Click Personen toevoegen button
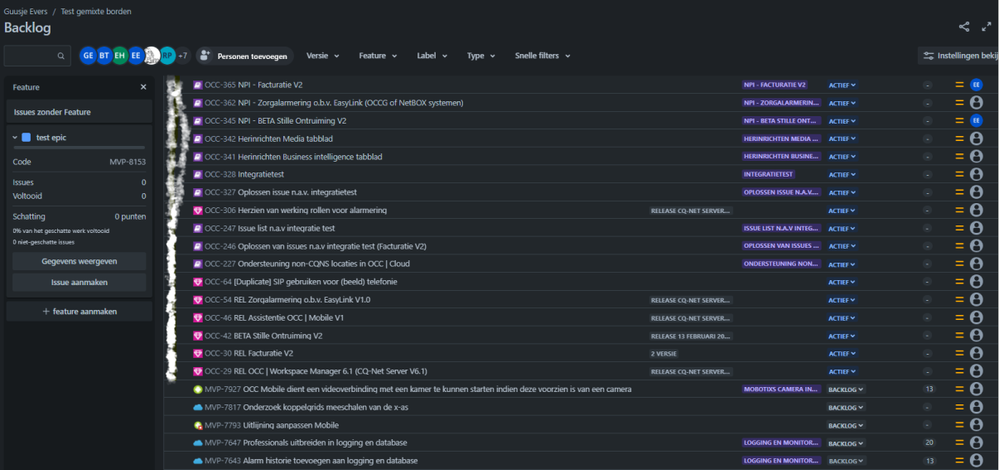Image resolution: width=999 pixels, height=470 pixels. [x=245, y=56]
